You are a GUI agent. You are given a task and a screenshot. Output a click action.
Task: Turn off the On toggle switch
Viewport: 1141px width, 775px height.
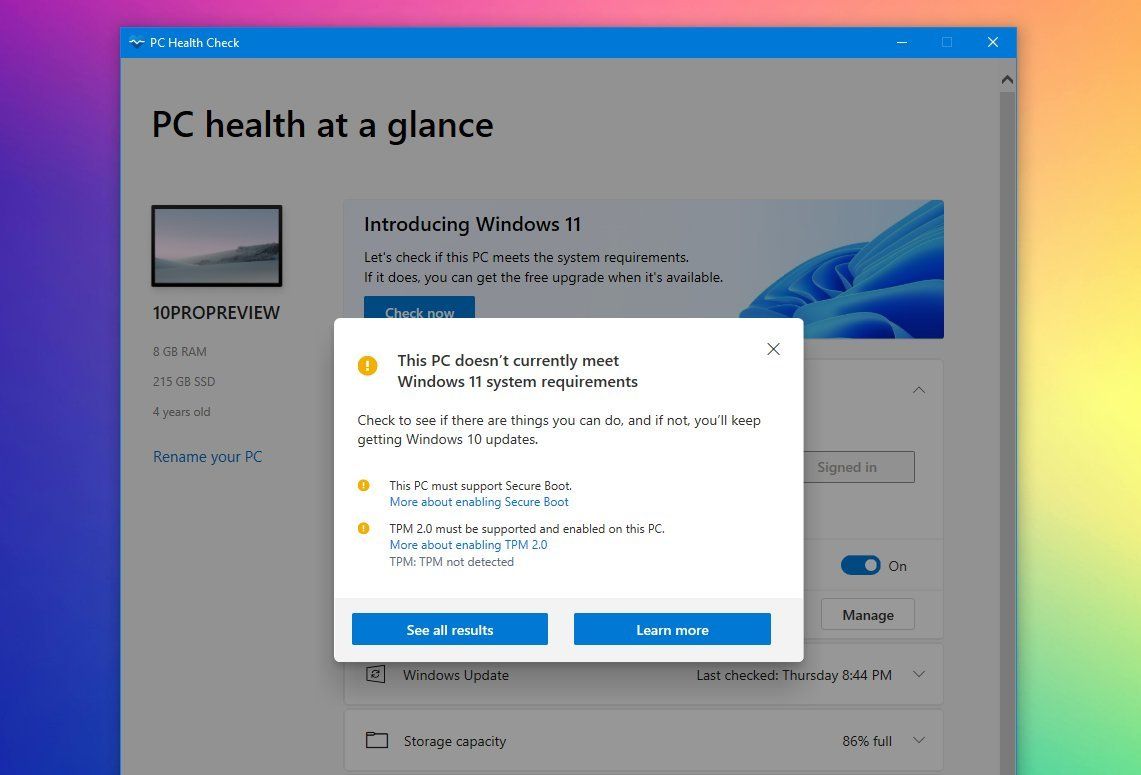point(860,565)
